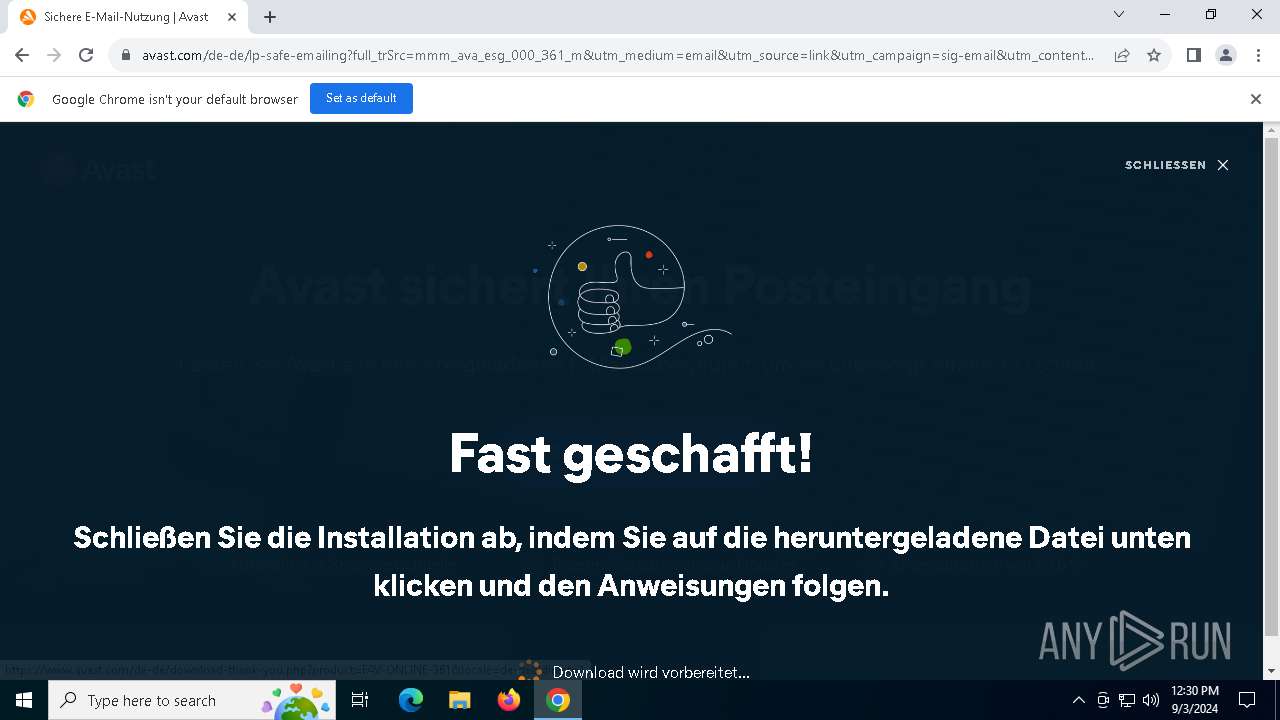Open network status tray icon

(x=1127, y=700)
